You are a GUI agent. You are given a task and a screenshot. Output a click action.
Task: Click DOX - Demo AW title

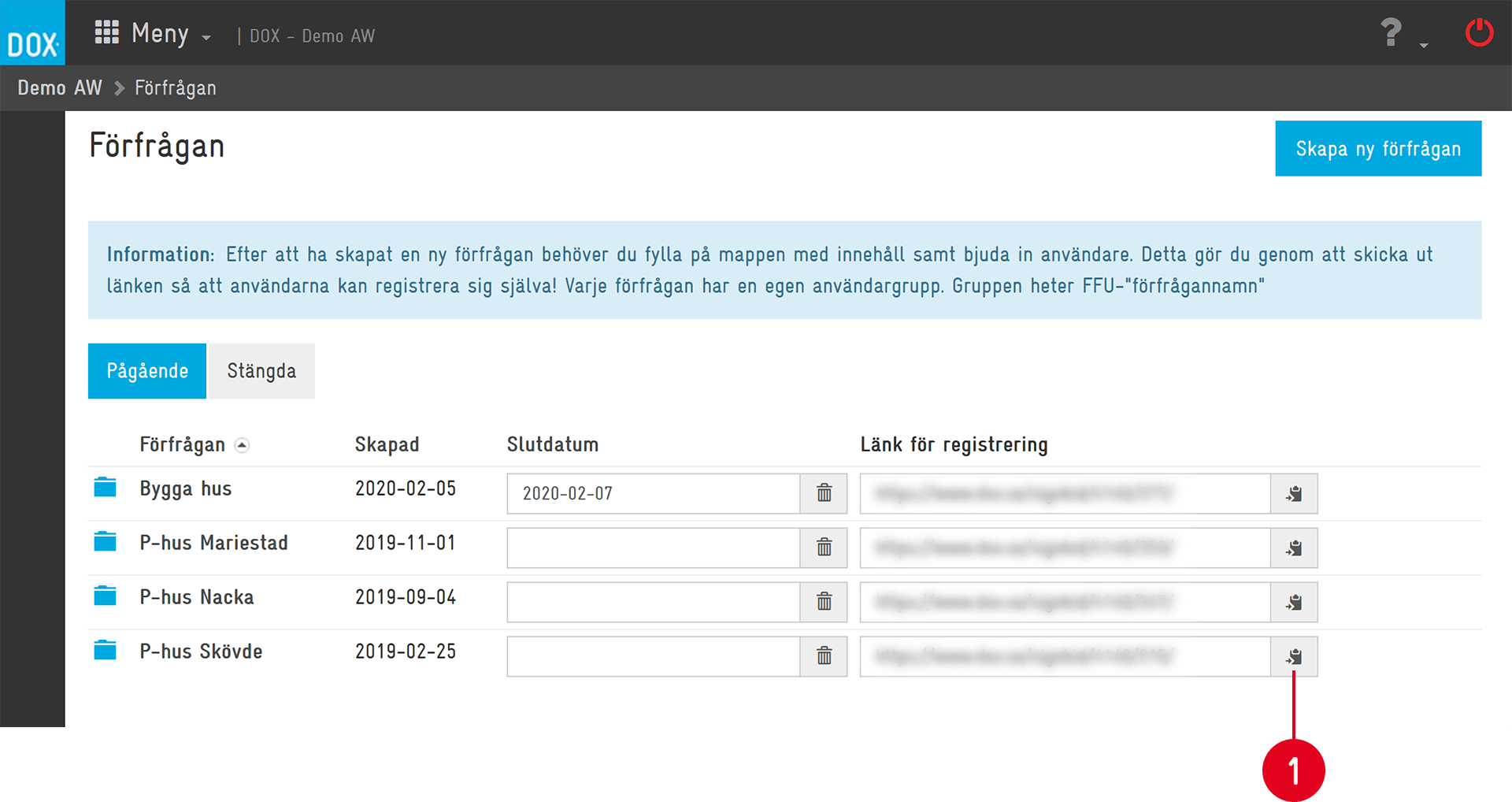(x=312, y=36)
